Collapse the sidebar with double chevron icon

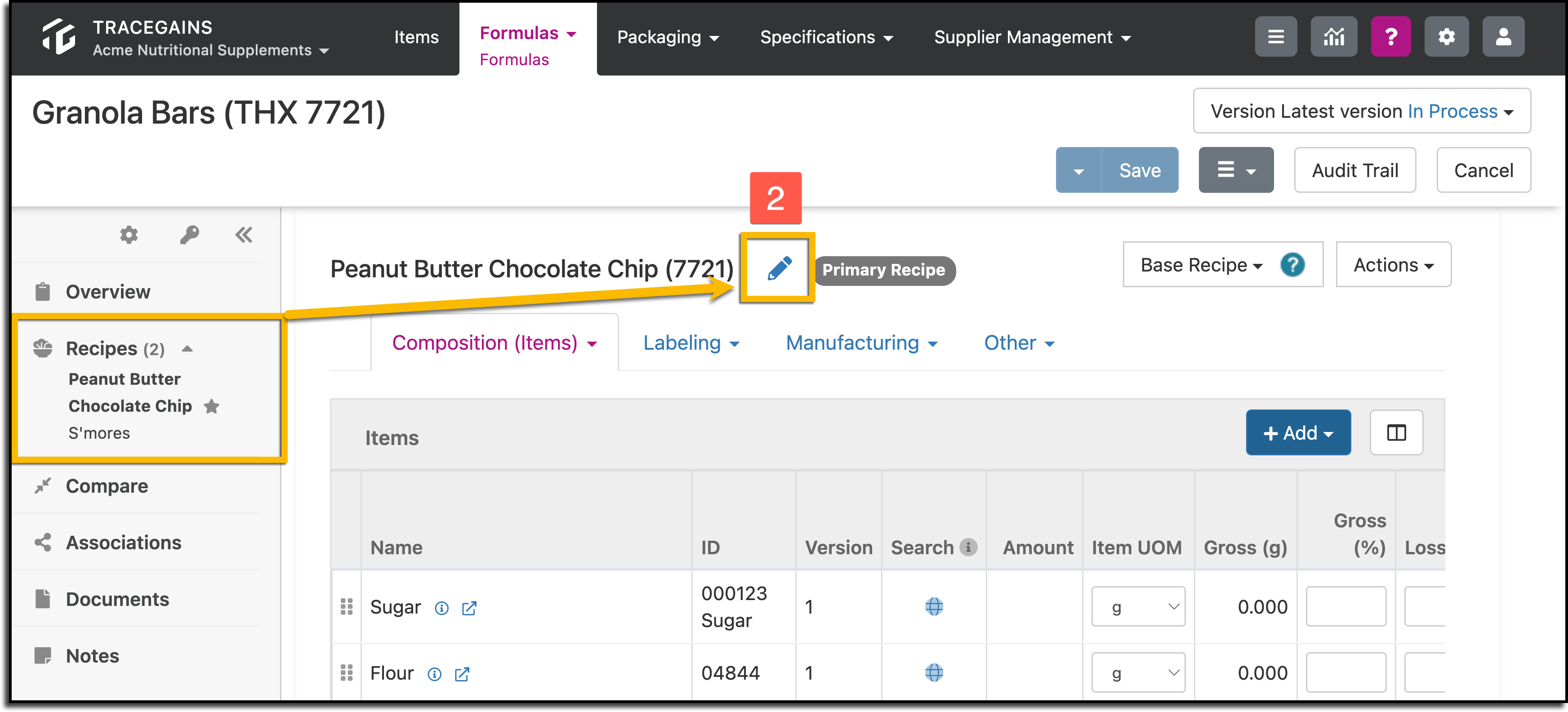coord(244,235)
